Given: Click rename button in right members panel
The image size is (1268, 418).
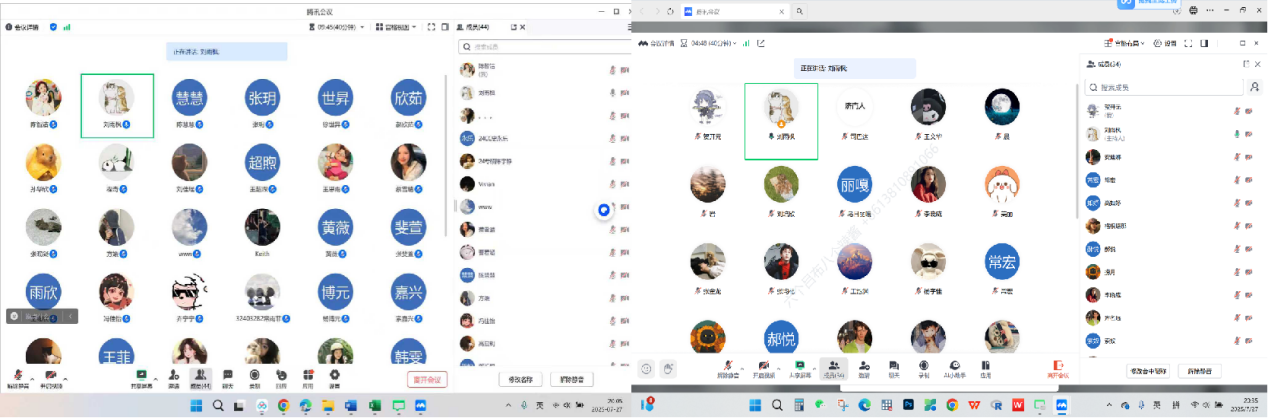Looking at the screenshot, I should [1146, 370].
